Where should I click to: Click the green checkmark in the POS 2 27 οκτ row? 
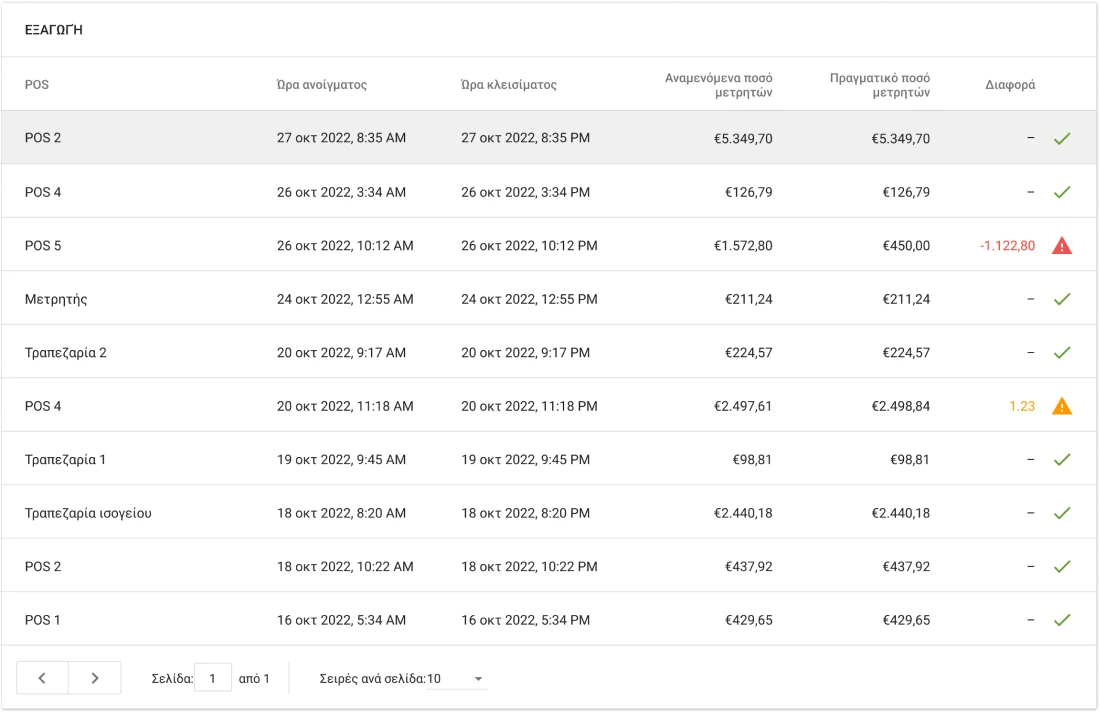tap(1061, 138)
